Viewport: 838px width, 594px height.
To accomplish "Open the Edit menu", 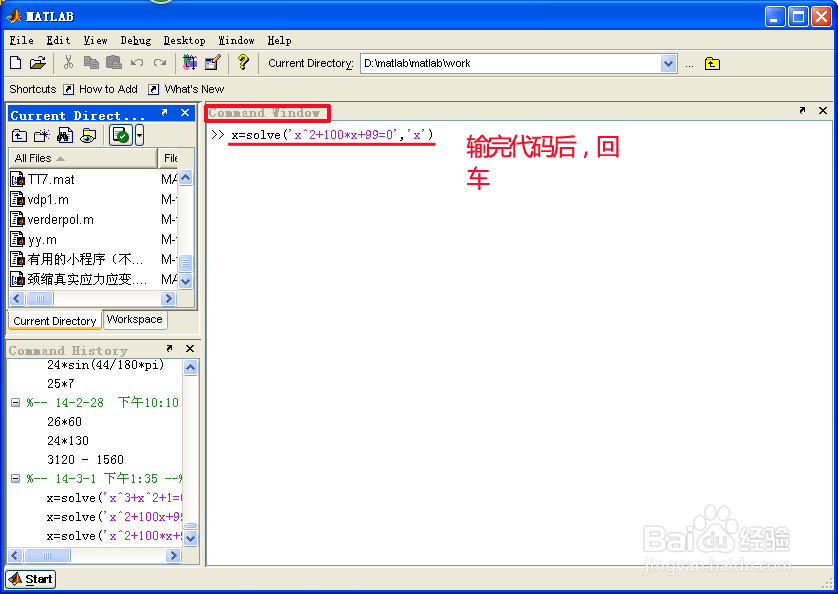I will point(58,41).
